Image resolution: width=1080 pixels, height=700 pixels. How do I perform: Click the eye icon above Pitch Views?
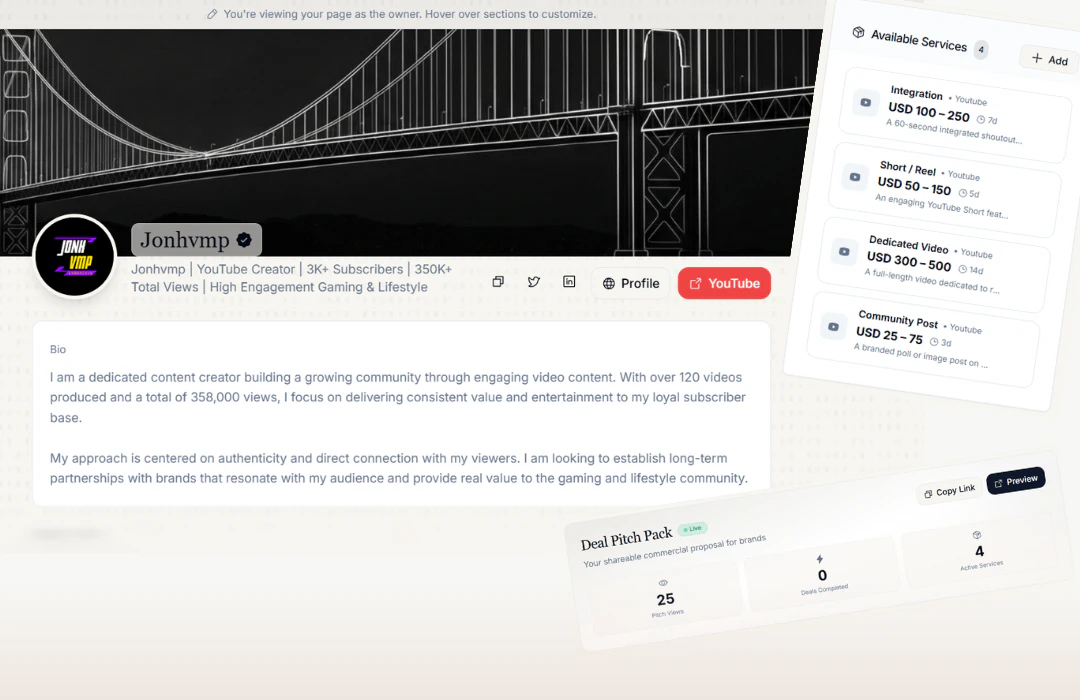(663, 583)
